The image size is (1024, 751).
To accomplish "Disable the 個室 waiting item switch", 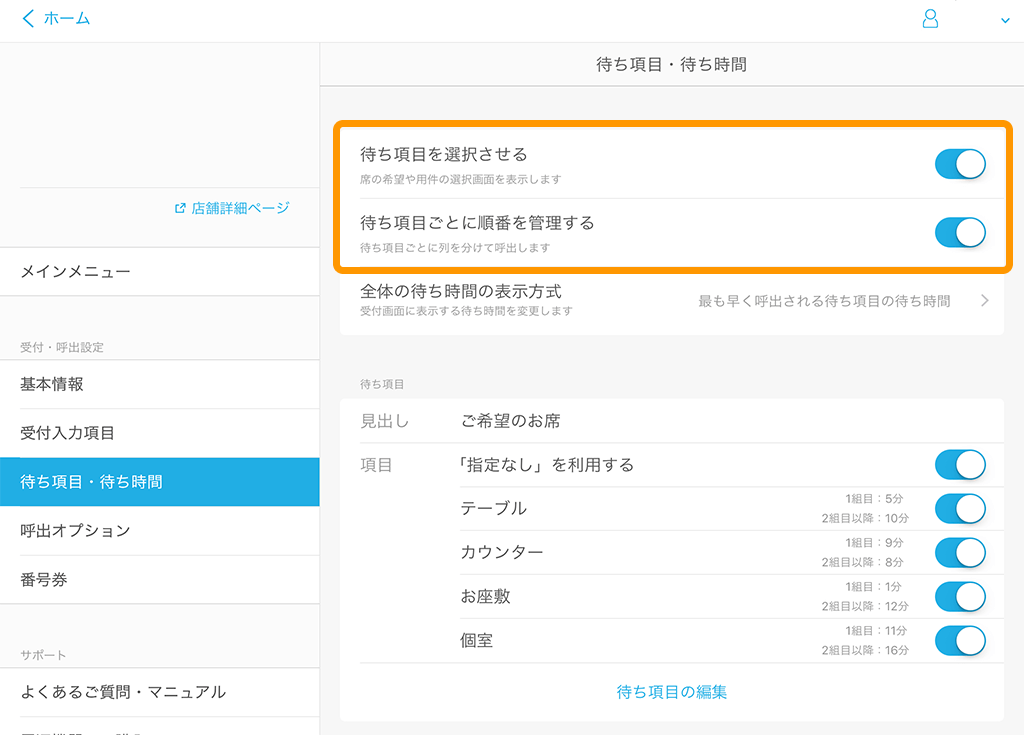I will tap(960, 641).
